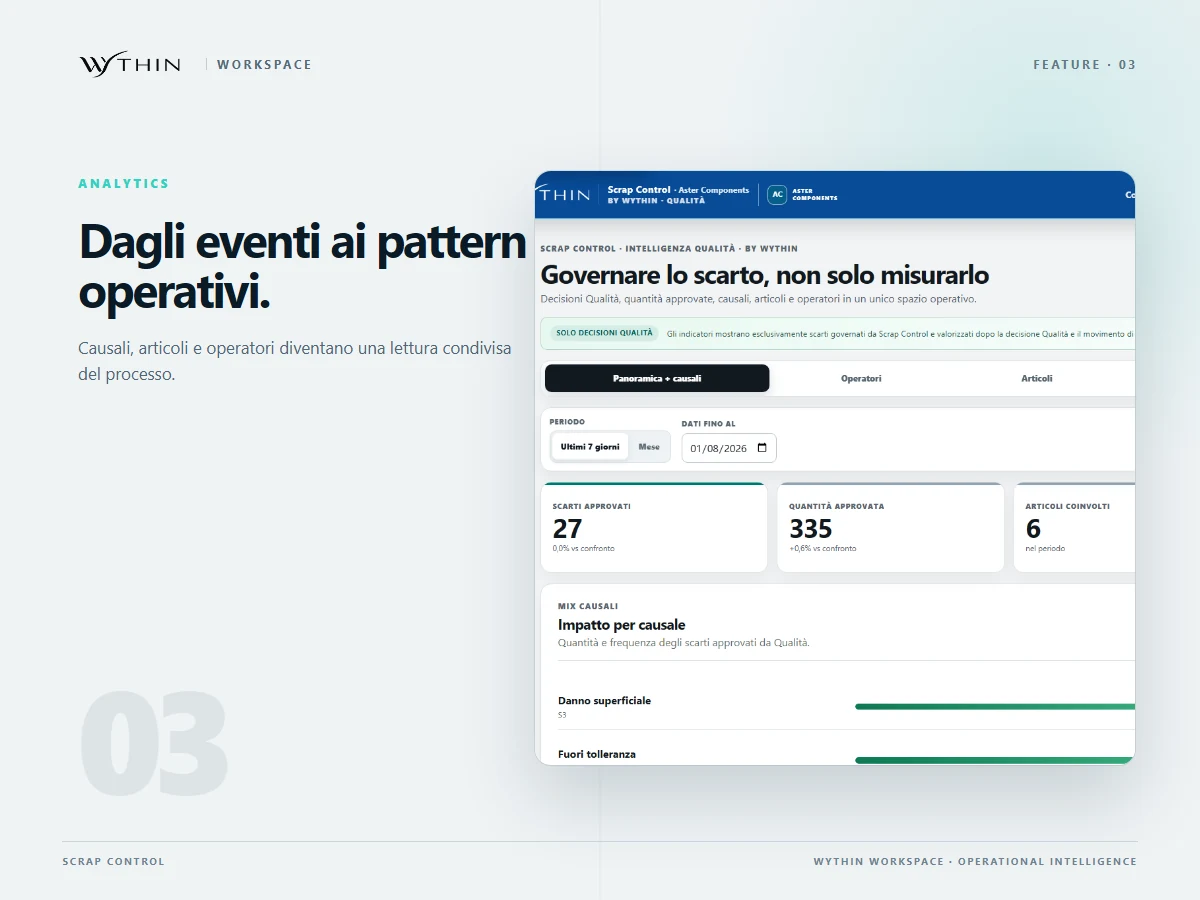Click the SCRAP CONTROL footer text
Image resolution: width=1200 pixels, height=900 pixels.
[x=113, y=862]
